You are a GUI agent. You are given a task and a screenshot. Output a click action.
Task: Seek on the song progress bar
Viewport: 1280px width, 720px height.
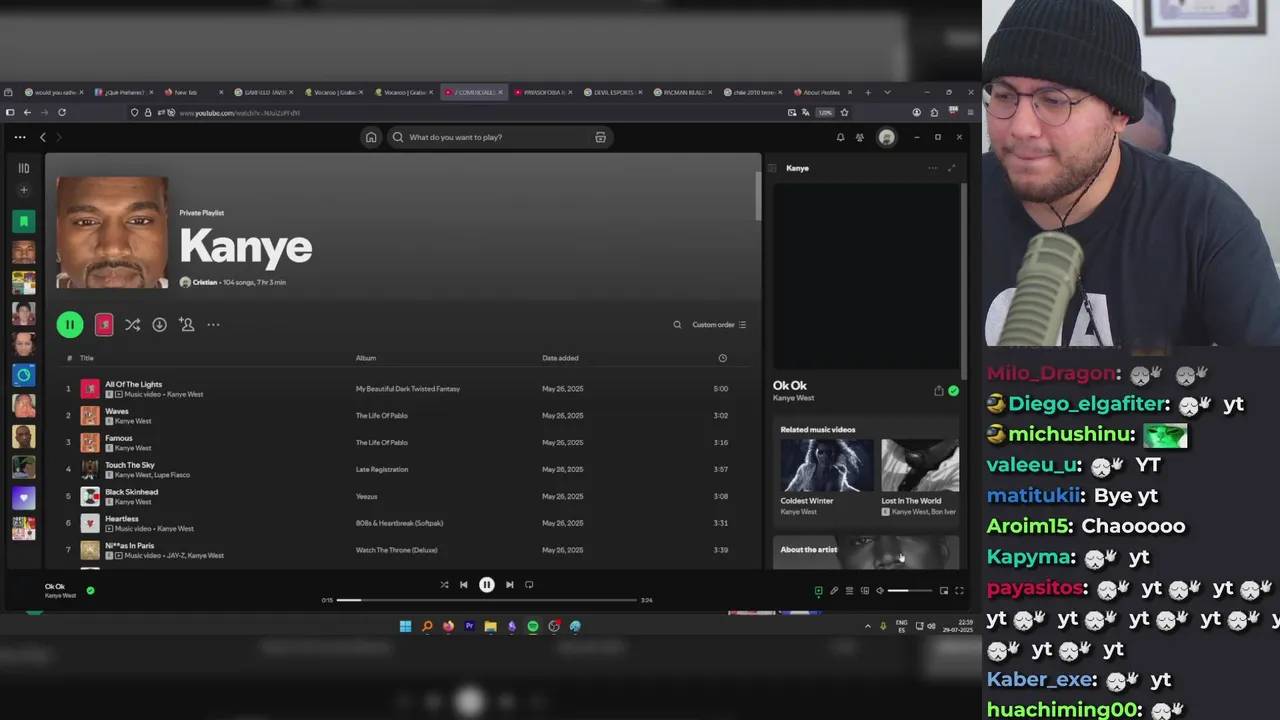(x=486, y=600)
